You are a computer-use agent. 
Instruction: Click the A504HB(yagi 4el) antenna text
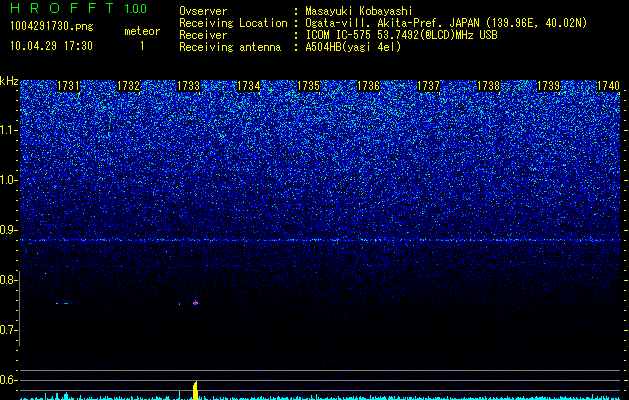(x=353, y=47)
